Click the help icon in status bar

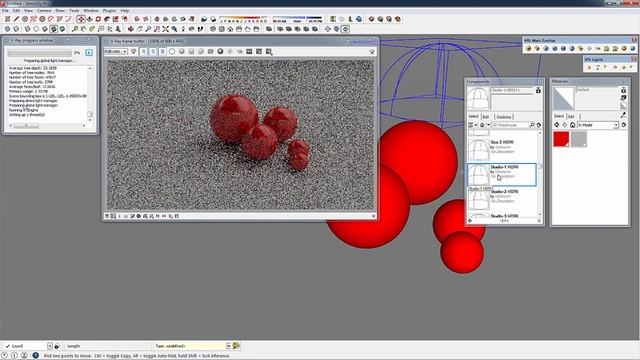pos(36,356)
